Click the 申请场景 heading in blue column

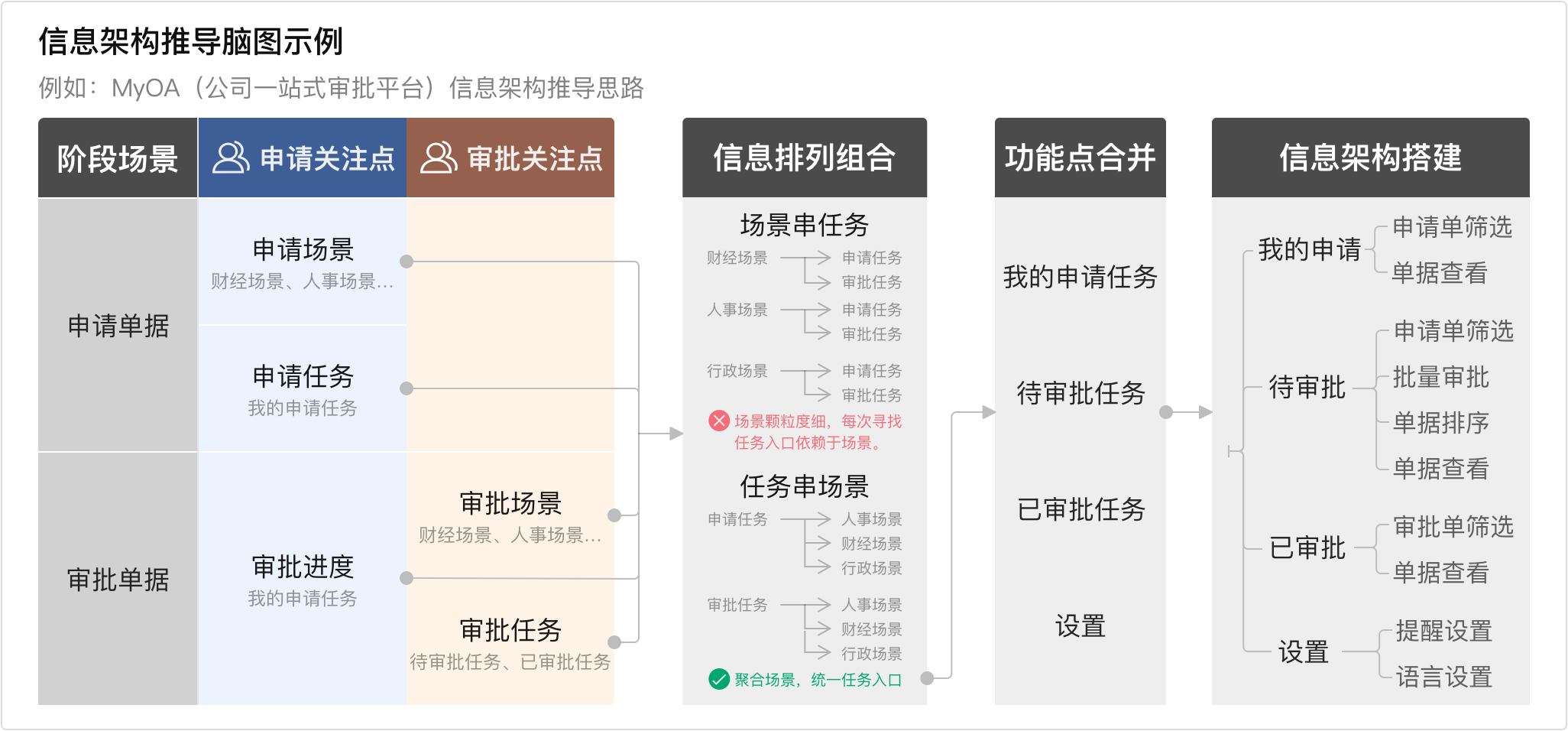pos(303,249)
